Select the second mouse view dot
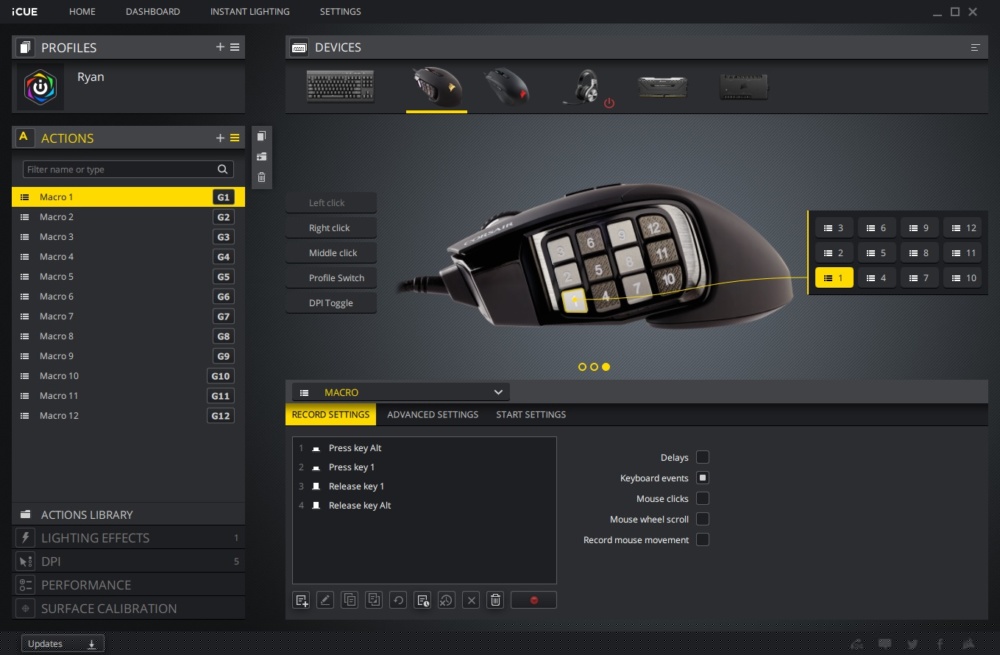The image size is (1000, 655). [x=594, y=367]
